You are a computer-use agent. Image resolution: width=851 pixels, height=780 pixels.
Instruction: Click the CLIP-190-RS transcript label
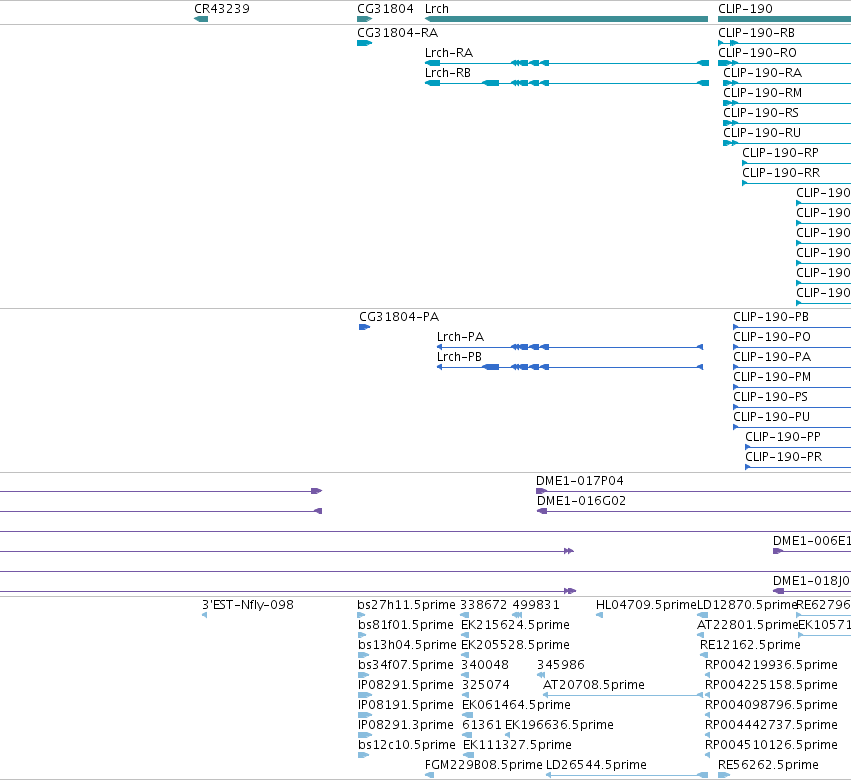(x=761, y=113)
